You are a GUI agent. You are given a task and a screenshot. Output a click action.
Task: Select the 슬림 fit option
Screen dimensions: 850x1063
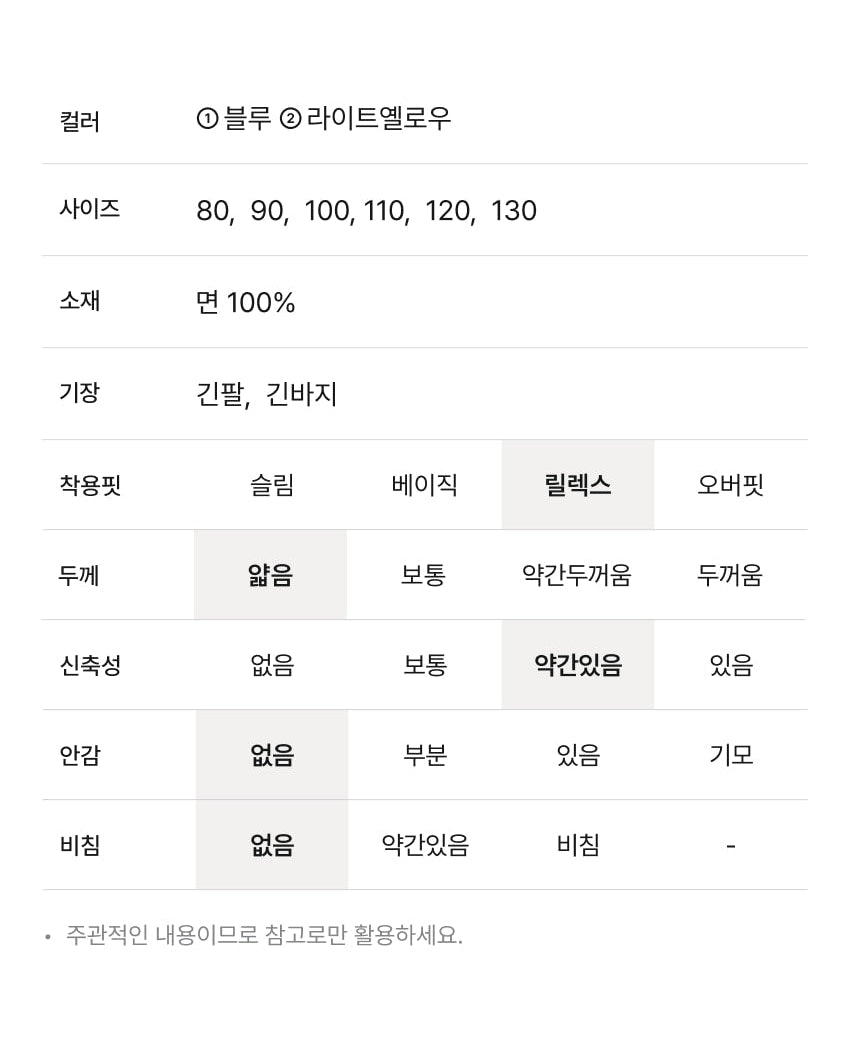click(272, 486)
